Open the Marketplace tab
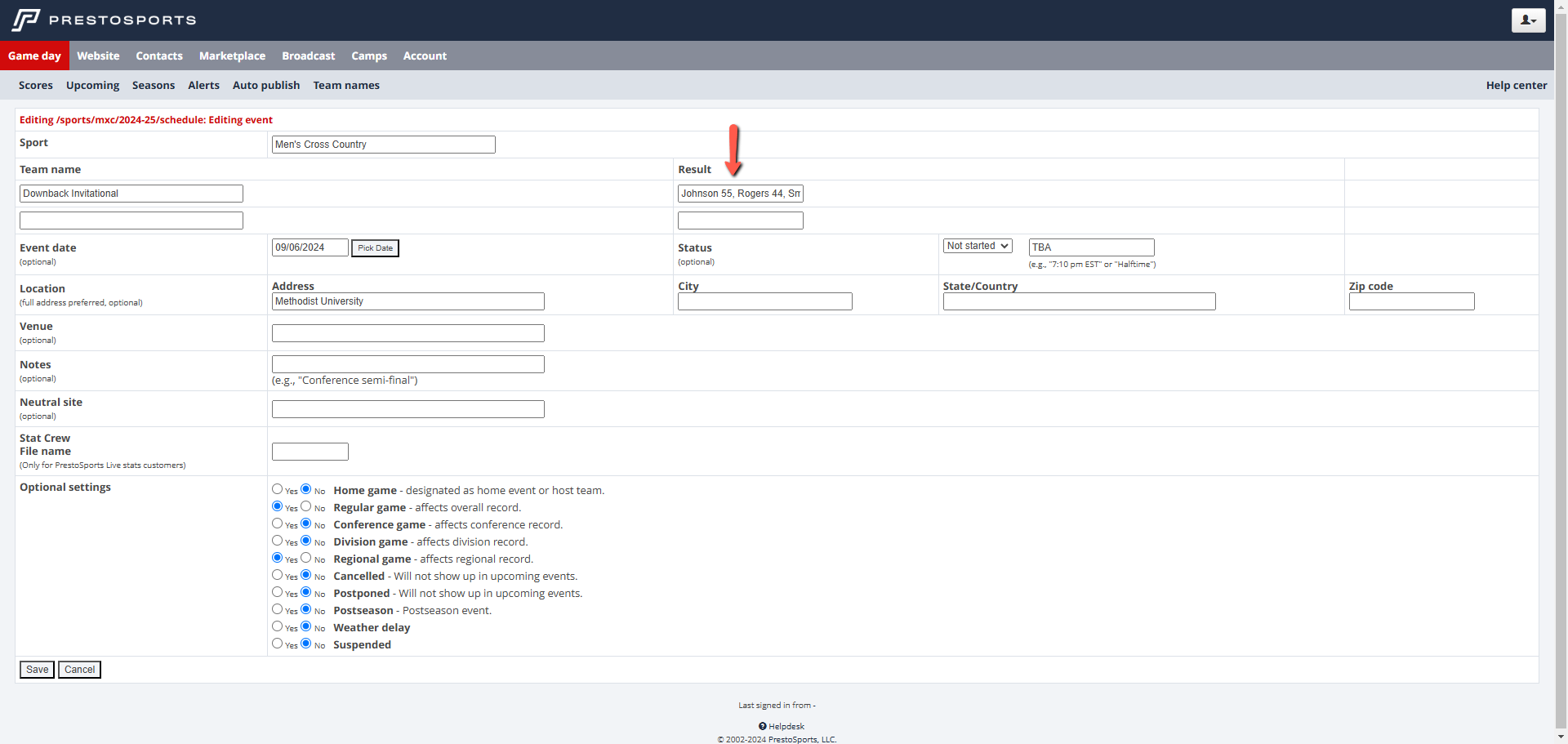 coord(232,56)
